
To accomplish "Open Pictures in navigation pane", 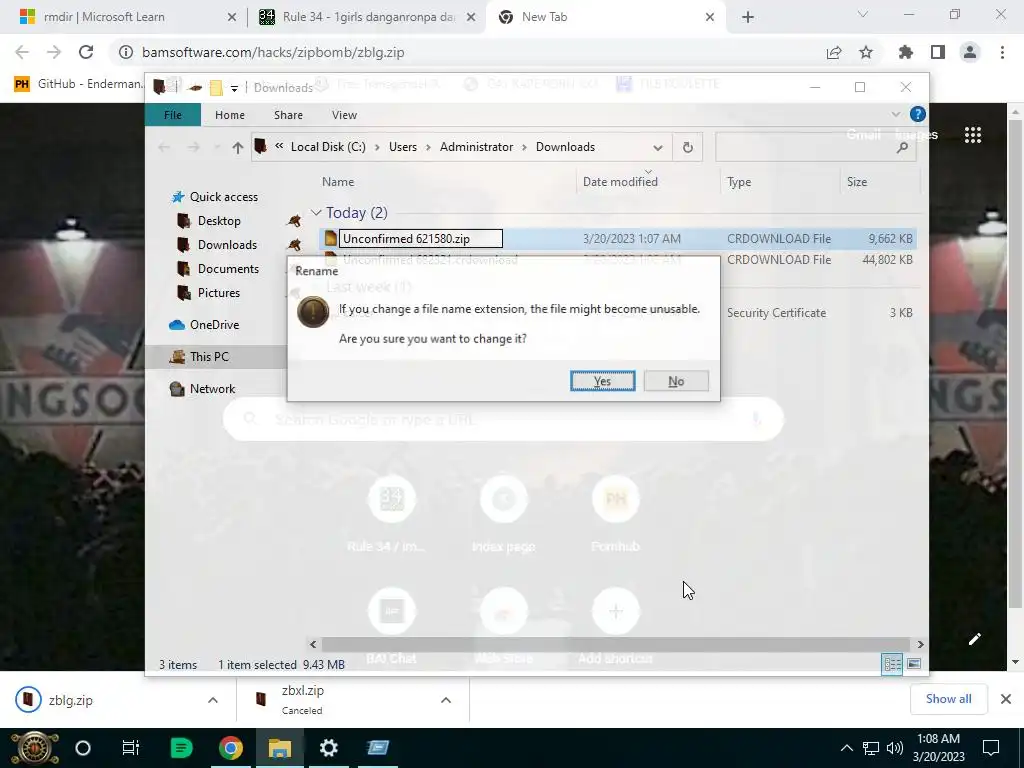I will pos(218,293).
